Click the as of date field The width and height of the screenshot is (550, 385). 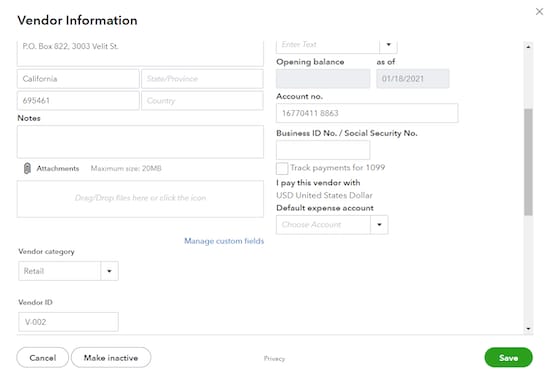413,79
